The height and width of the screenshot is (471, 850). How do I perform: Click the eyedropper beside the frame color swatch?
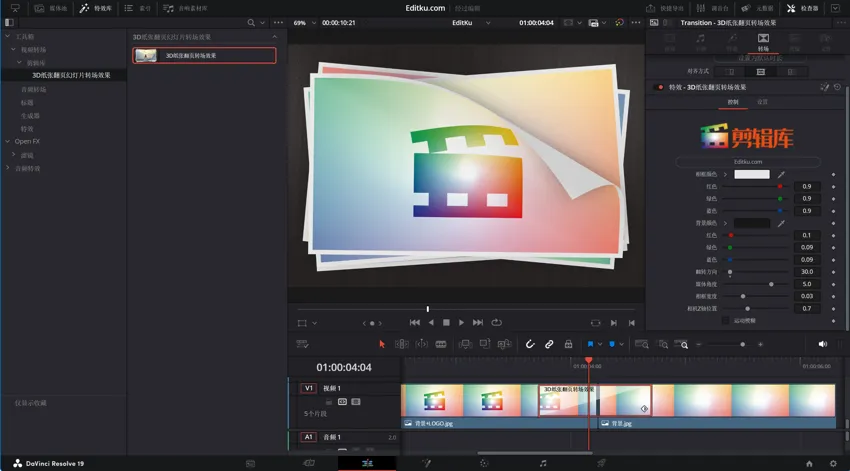[x=782, y=175]
